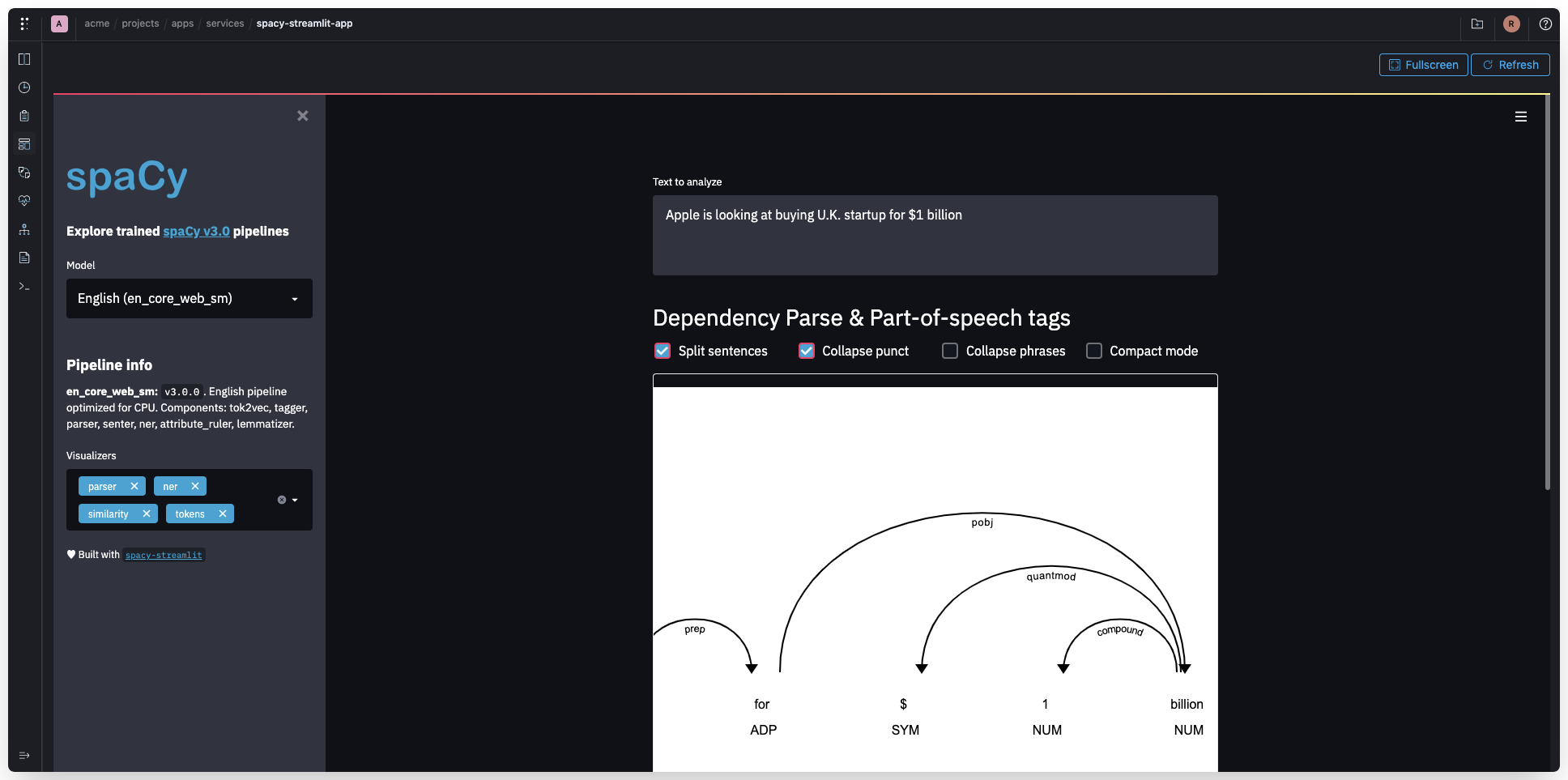Open the sync notes sidebar icon

[24, 173]
